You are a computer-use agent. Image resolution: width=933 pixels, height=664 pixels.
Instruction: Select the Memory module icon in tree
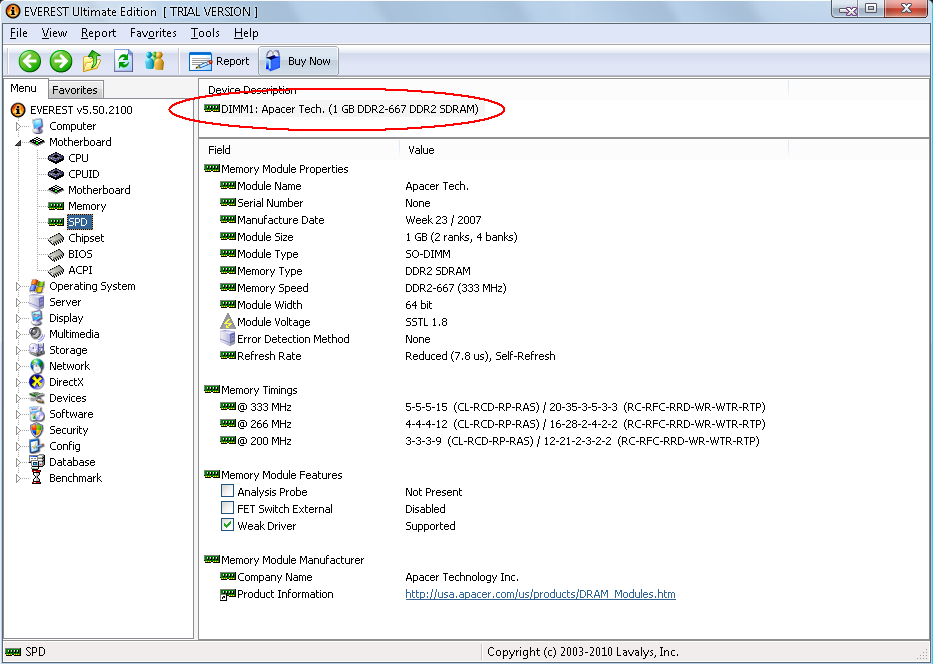point(56,206)
